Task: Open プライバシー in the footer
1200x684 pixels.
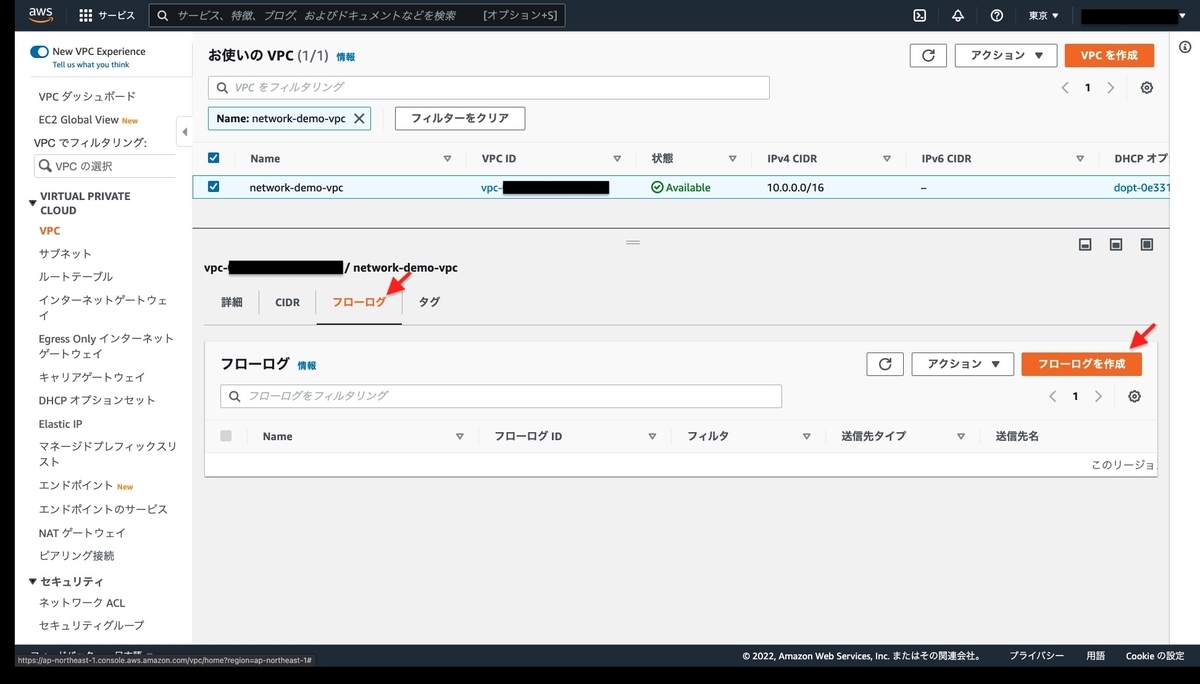Action: 1036,657
